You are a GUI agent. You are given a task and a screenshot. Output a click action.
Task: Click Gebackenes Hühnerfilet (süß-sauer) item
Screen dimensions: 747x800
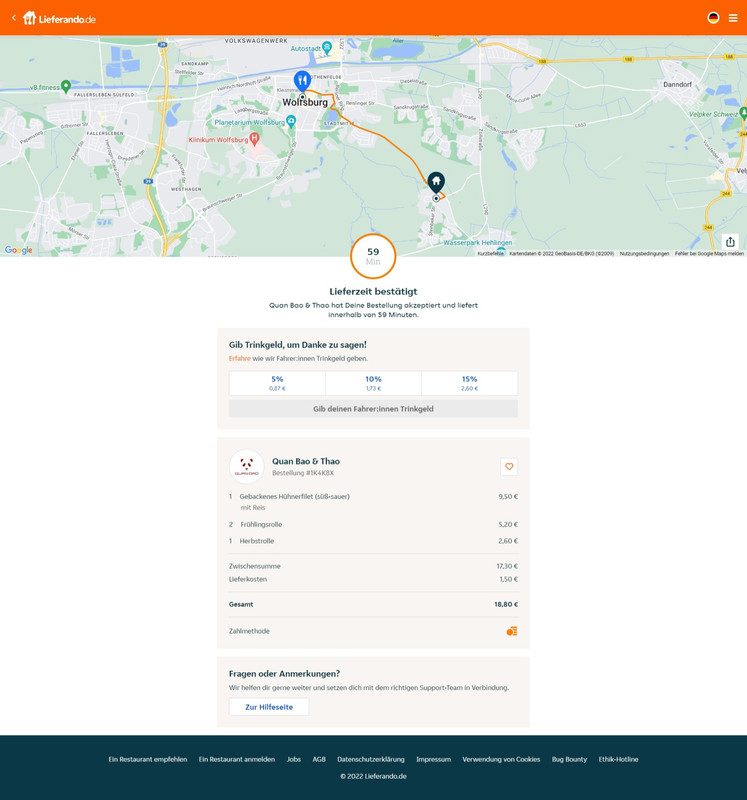click(x=294, y=496)
